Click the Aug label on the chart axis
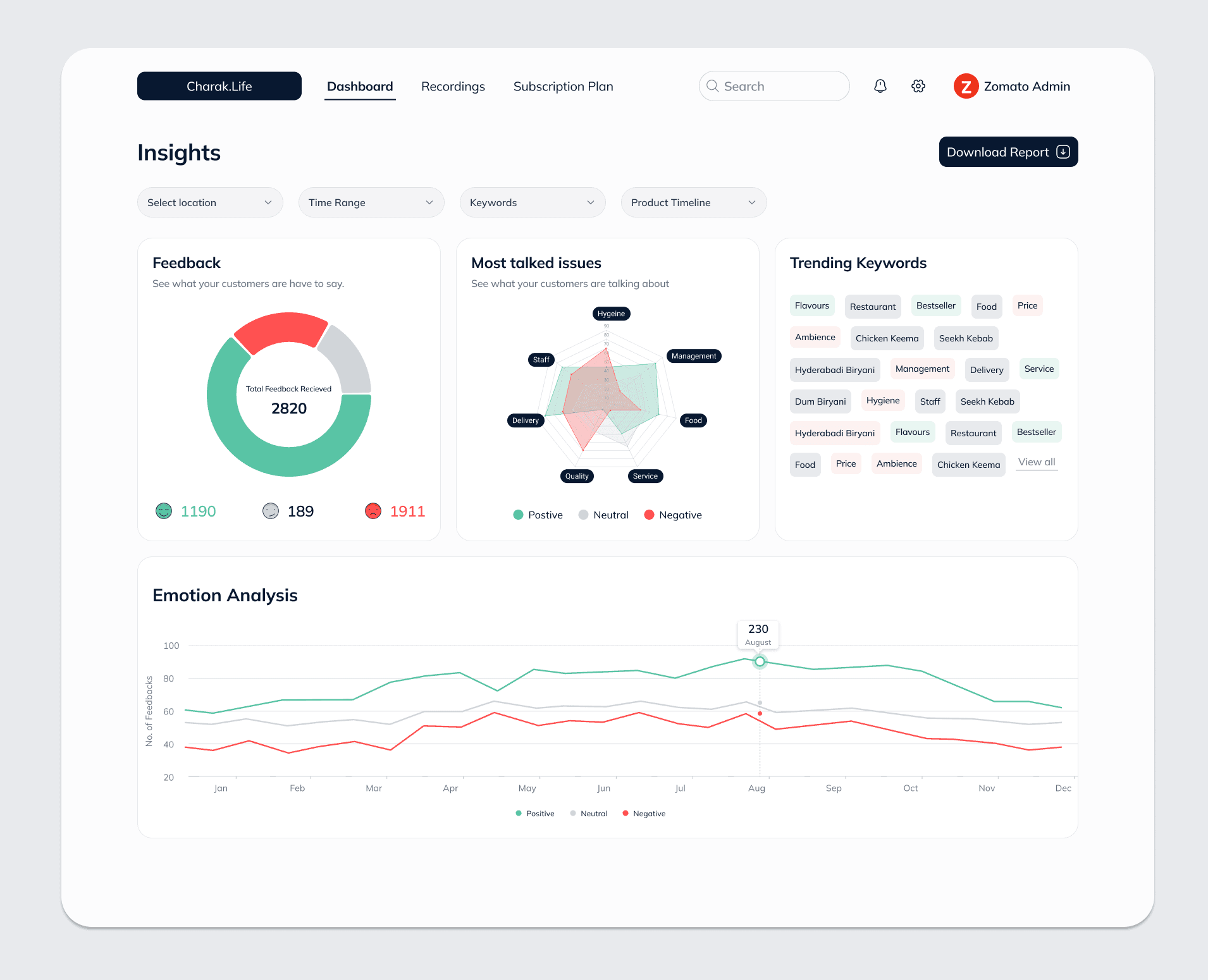The image size is (1208, 980). click(x=756, y=788)
